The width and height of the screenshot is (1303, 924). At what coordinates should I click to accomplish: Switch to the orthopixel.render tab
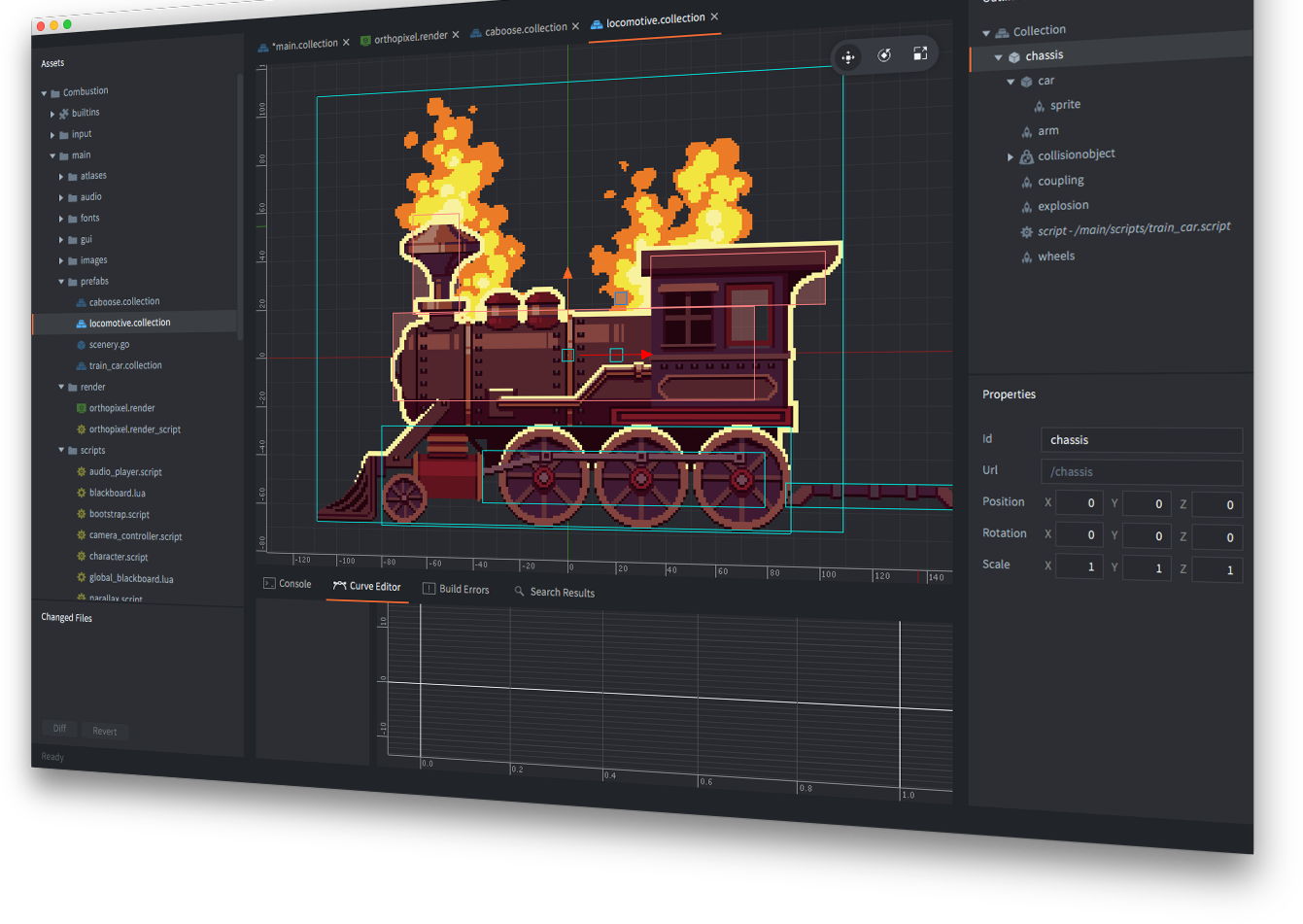click(411, 38)
